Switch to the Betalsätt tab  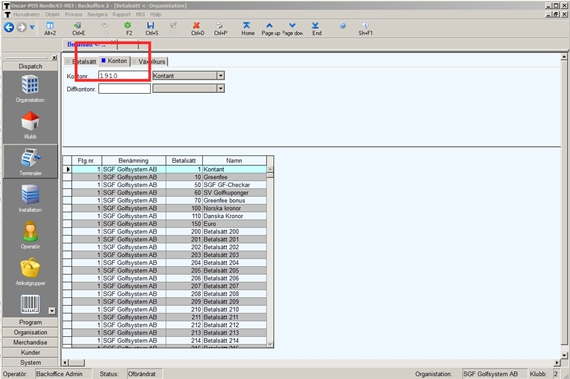click(x=81, y=61)
